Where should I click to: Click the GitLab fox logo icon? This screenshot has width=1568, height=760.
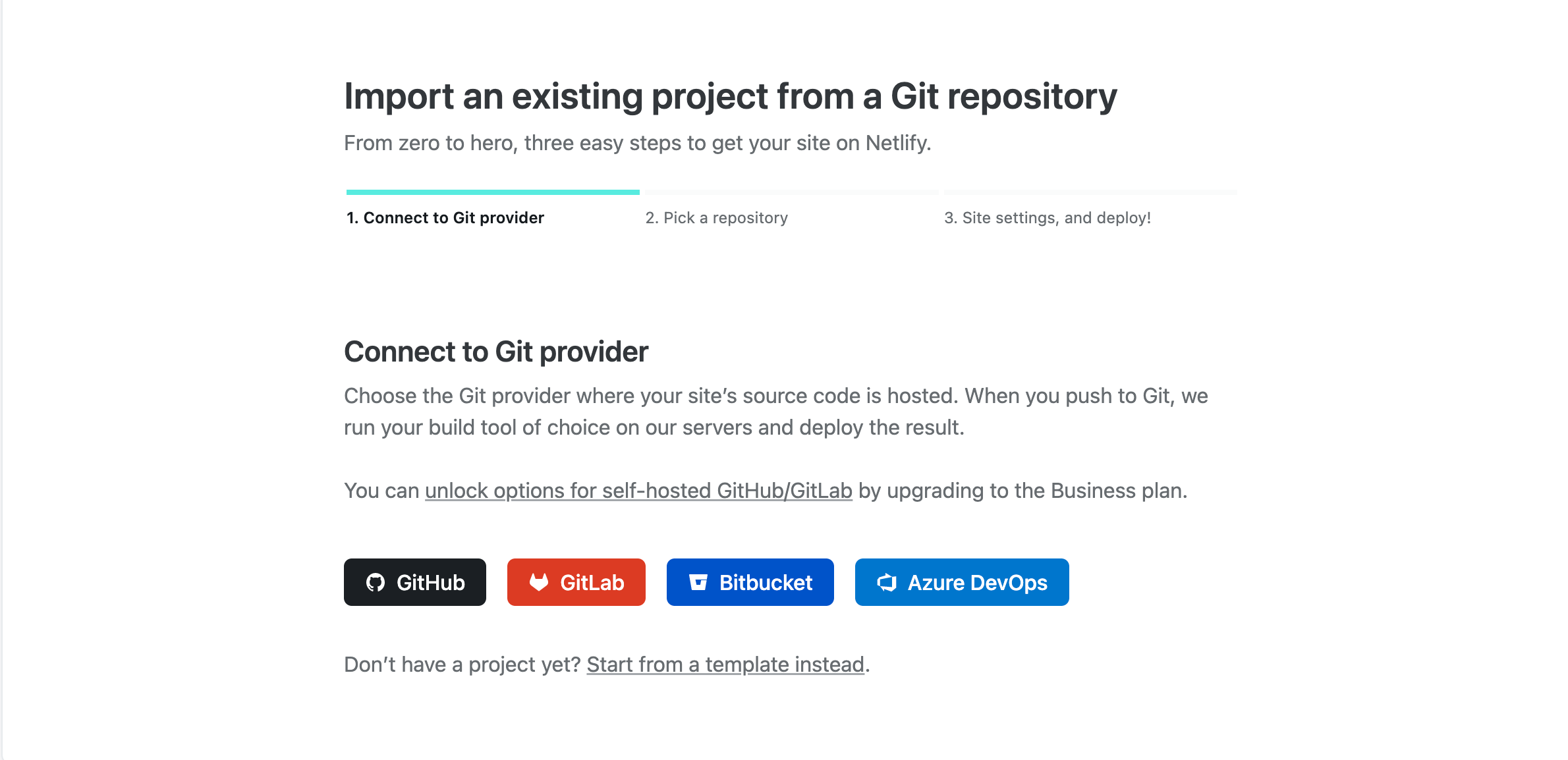(x=539, y=582)
